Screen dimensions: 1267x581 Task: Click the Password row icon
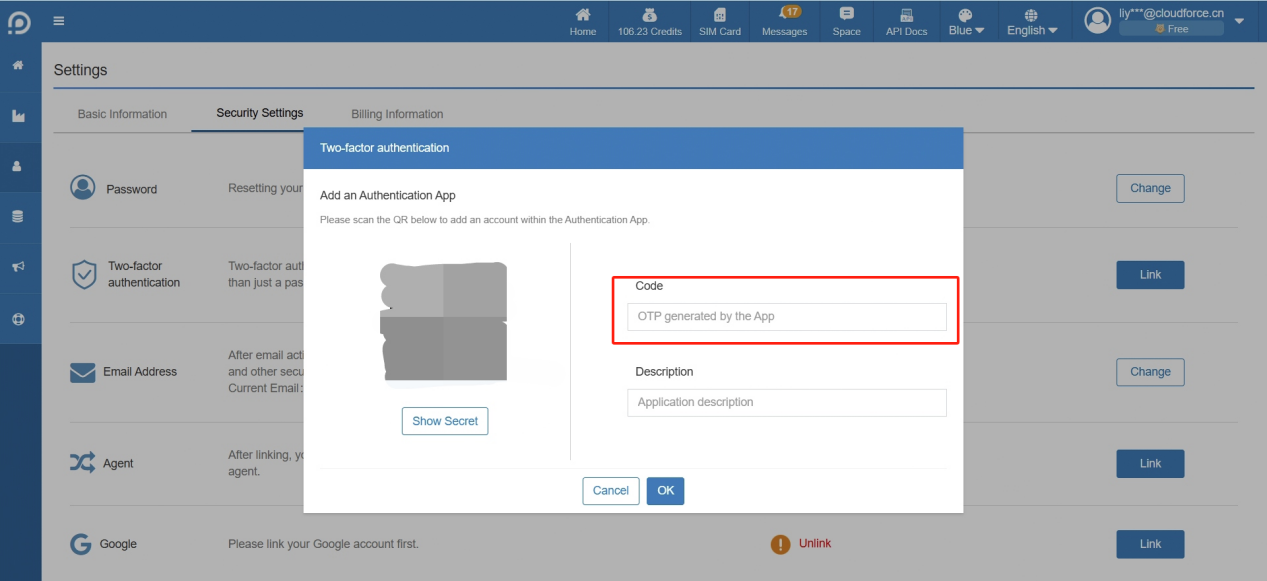[x=83, y=187]
